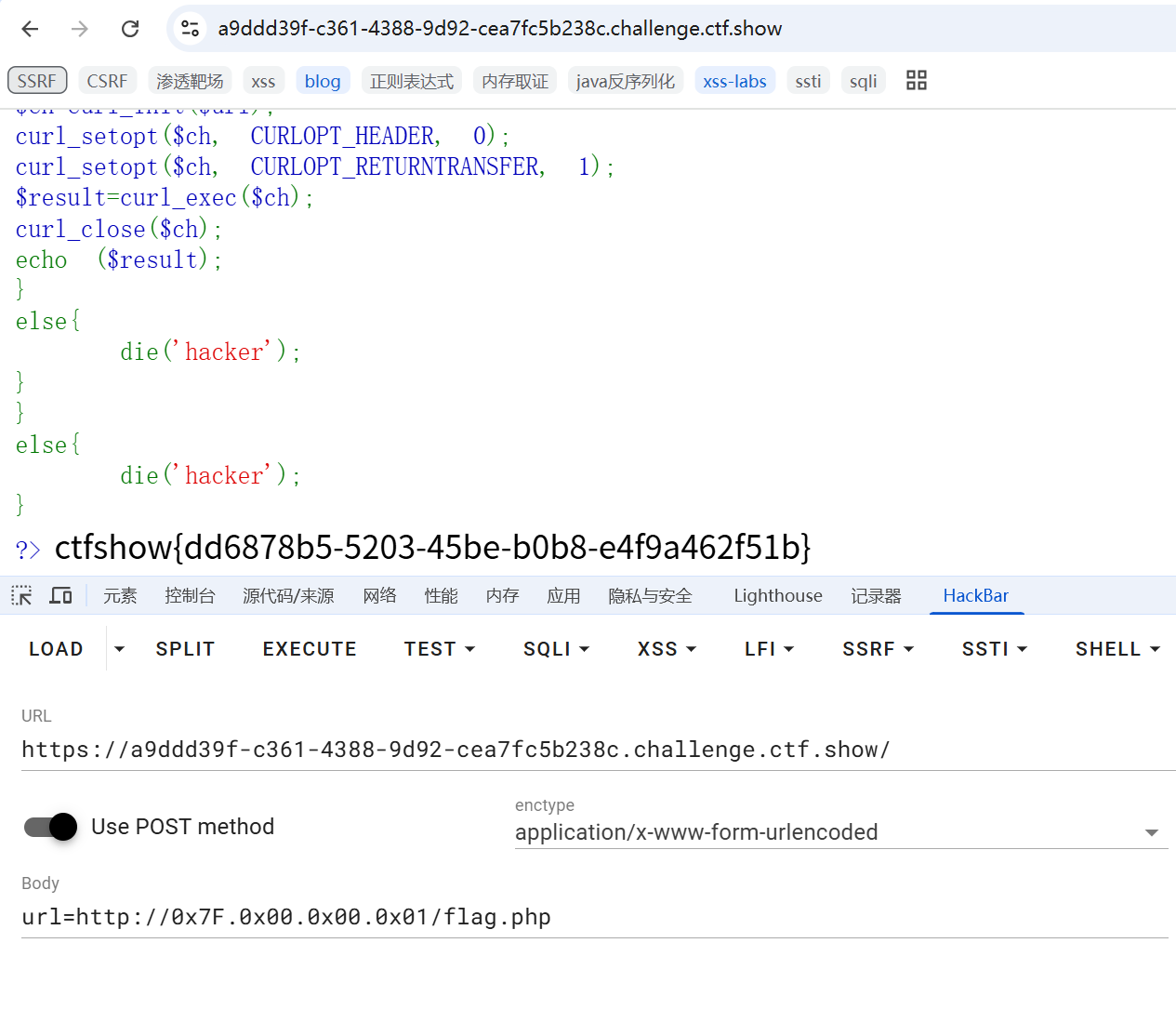Switch to the 隐私与安全 tab
The height and width of the screenshot is (1036, 1176).
[x=650, y=595]
